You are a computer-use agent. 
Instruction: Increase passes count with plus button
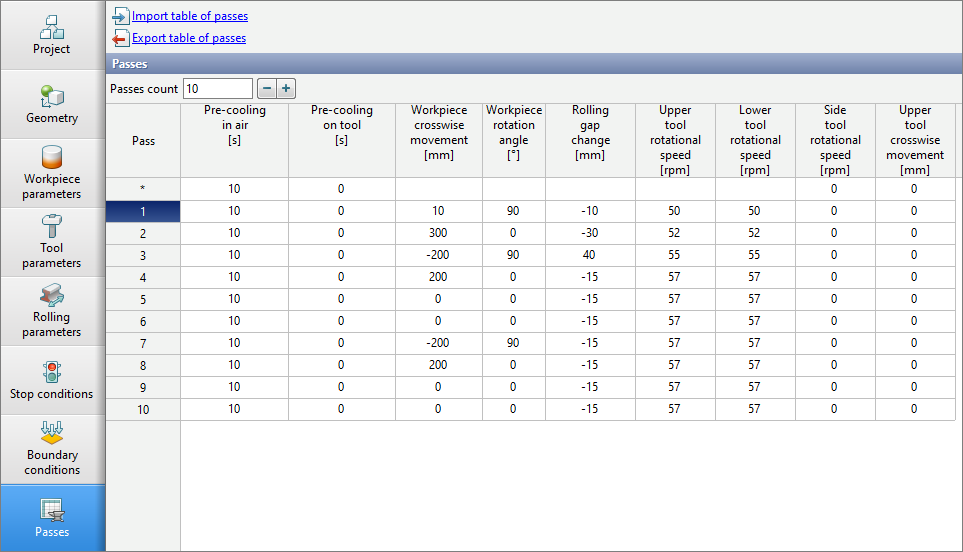286,88
